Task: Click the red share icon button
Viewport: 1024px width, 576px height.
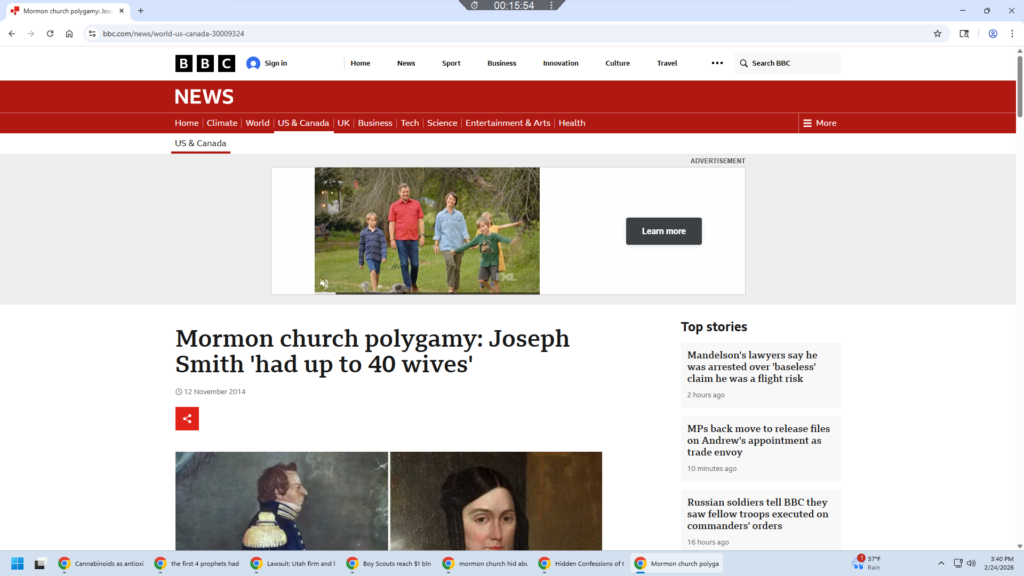Action: point(187,419)
